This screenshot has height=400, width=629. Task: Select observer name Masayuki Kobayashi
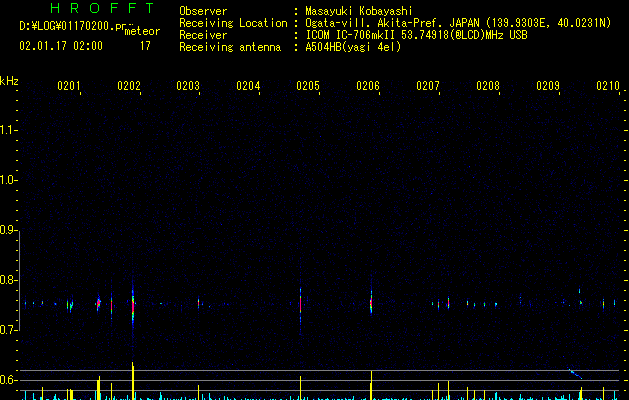[359, 11]
